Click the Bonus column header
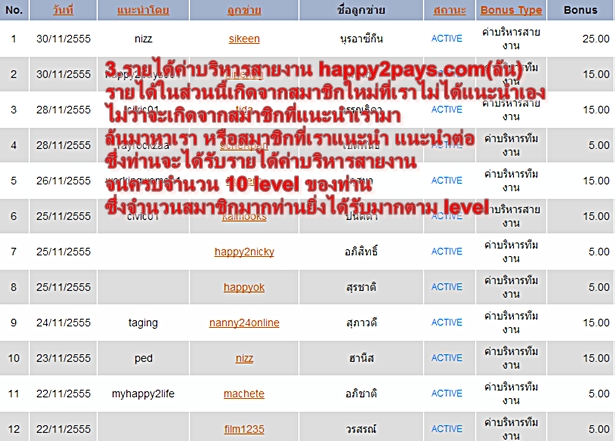The image size is (615, 441). point(580,10)
